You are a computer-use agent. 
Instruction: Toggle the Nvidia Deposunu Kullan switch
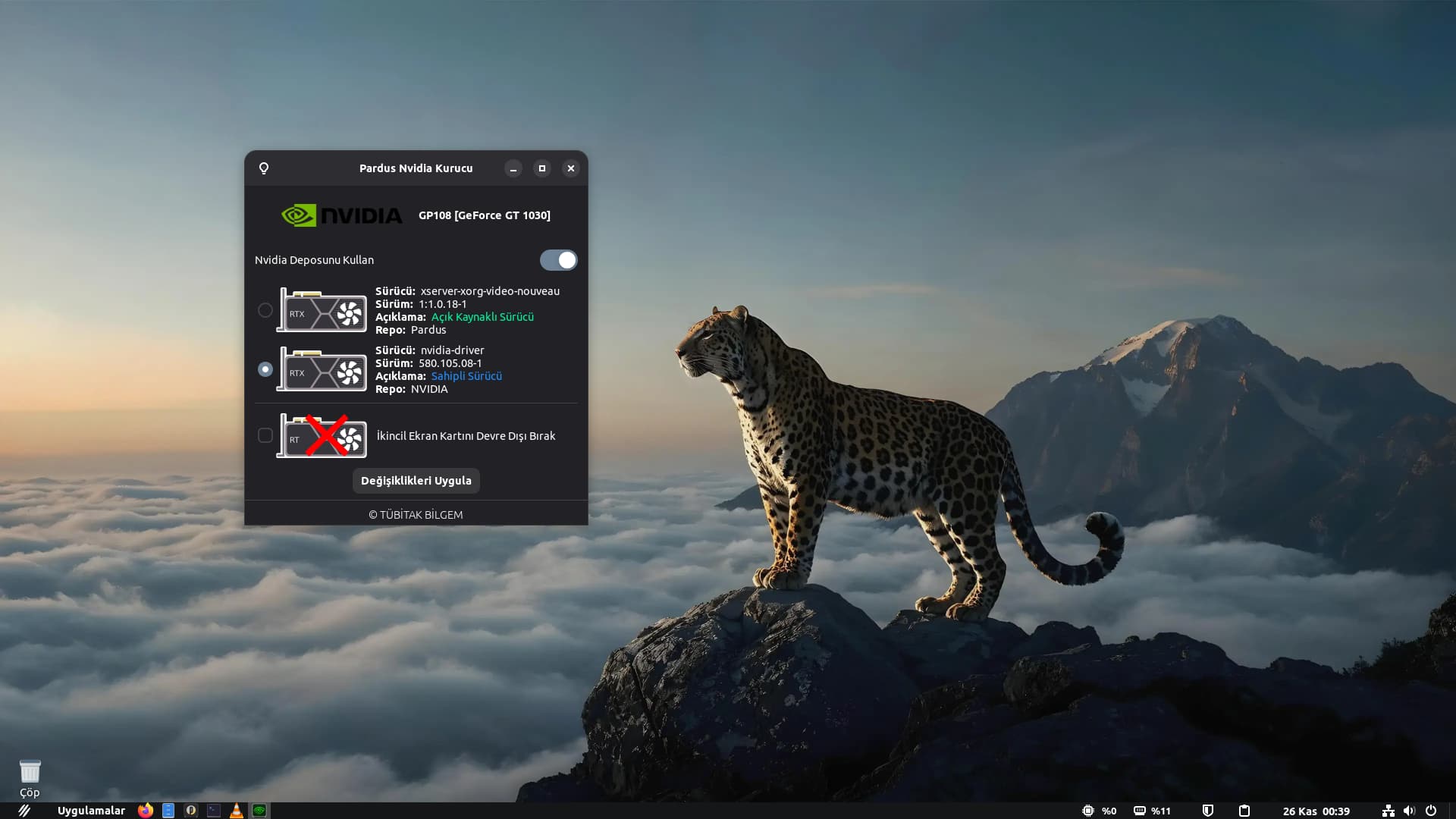click(x=558, y=260)
